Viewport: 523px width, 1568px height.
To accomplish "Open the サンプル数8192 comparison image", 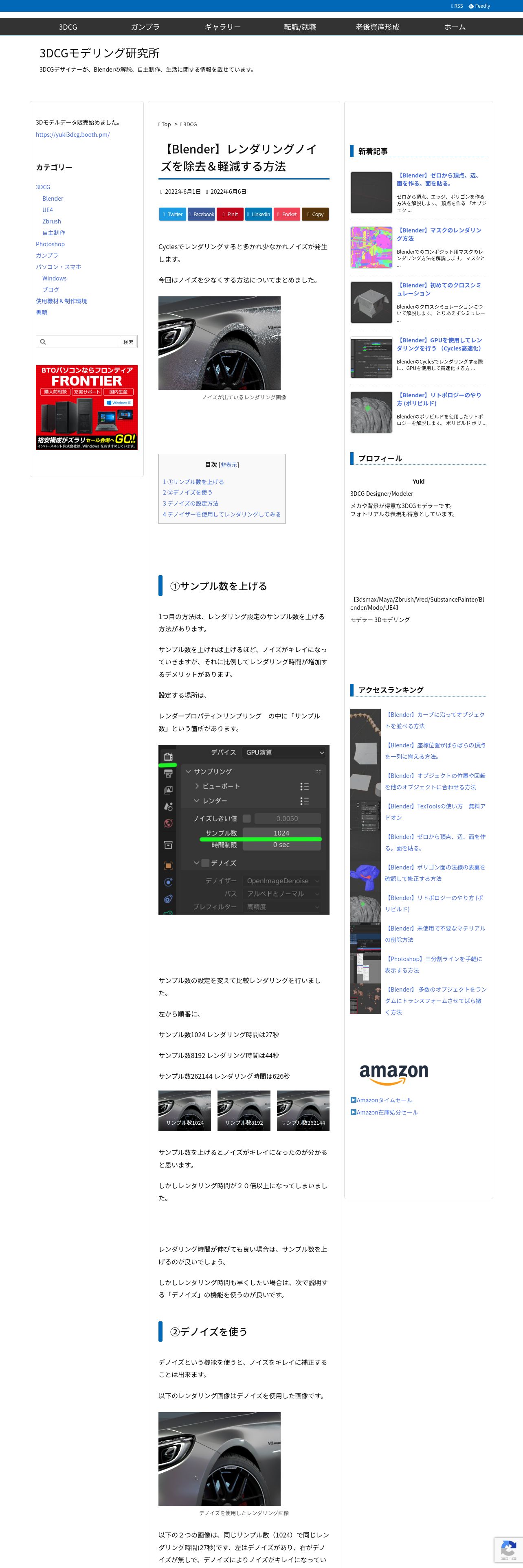I will [x=244, y=1111].
